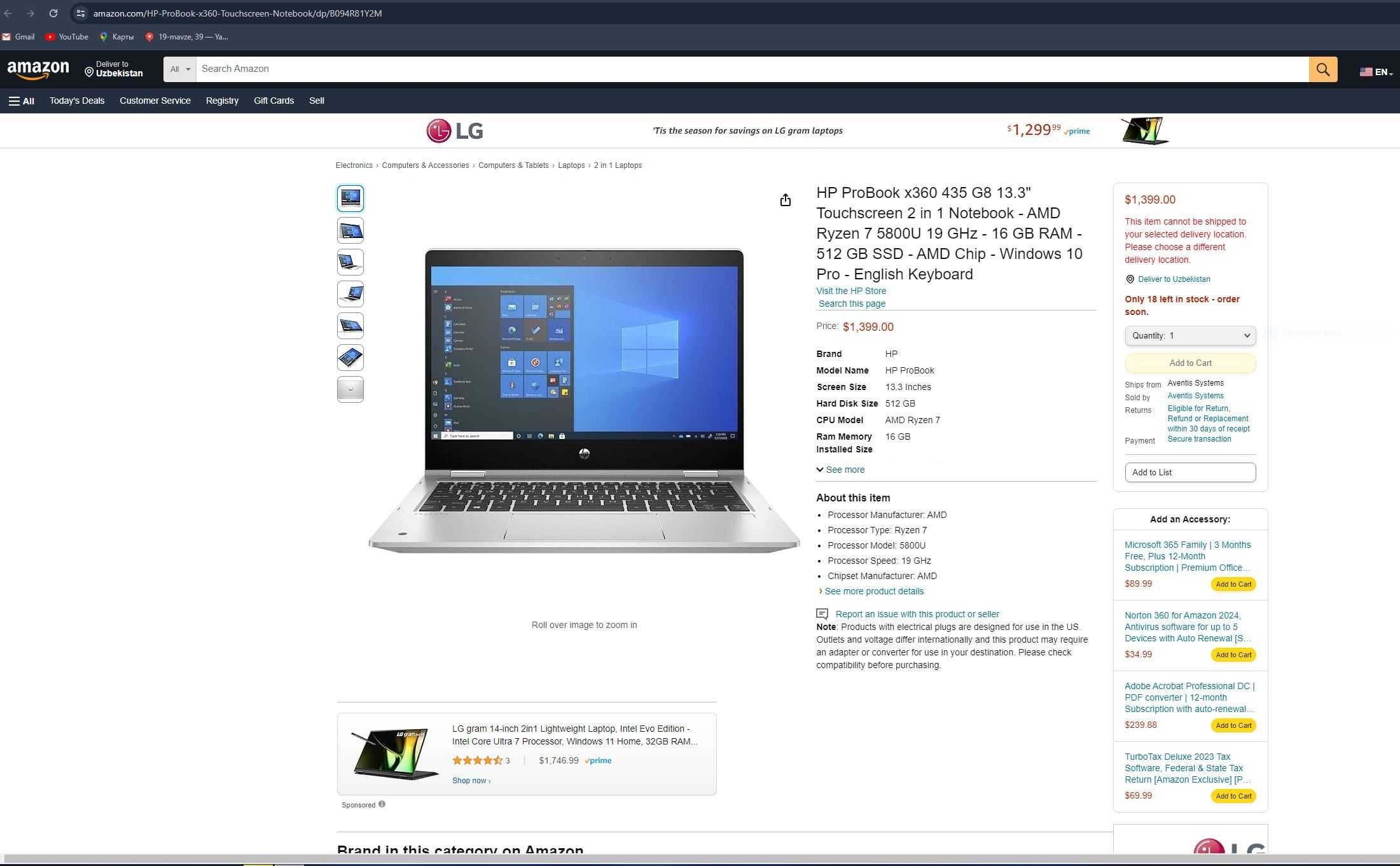Click Eligible for Return policy link
The image size is (1400, 866).
point(1209,419)
